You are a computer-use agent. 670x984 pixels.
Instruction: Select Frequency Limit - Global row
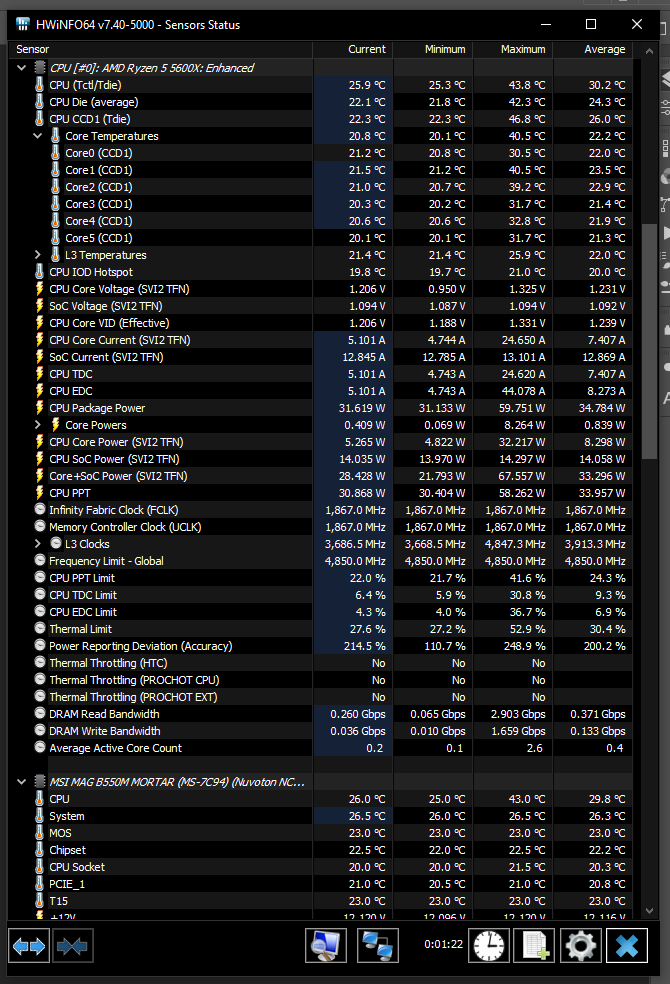320,560
